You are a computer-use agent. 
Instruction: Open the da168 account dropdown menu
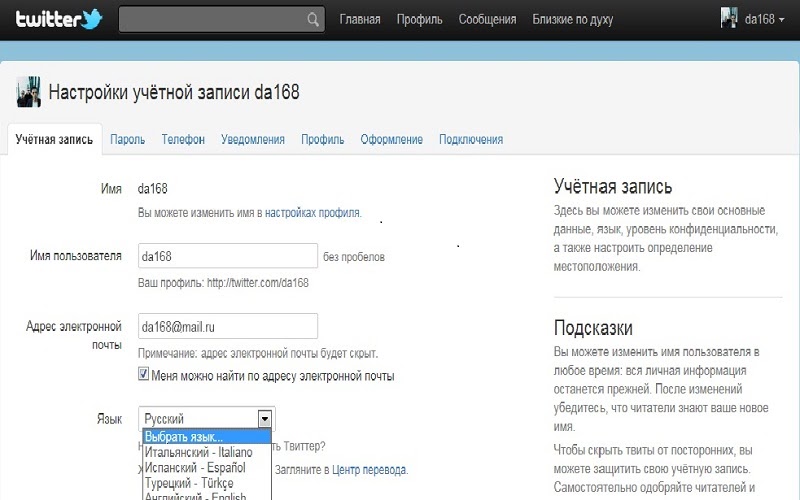pyautogui.click(x=764, y=19)
